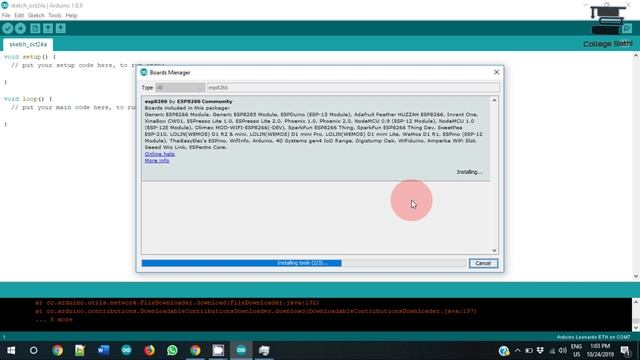Open the Sketch menu
640x360 pixels.
(36, 15)
